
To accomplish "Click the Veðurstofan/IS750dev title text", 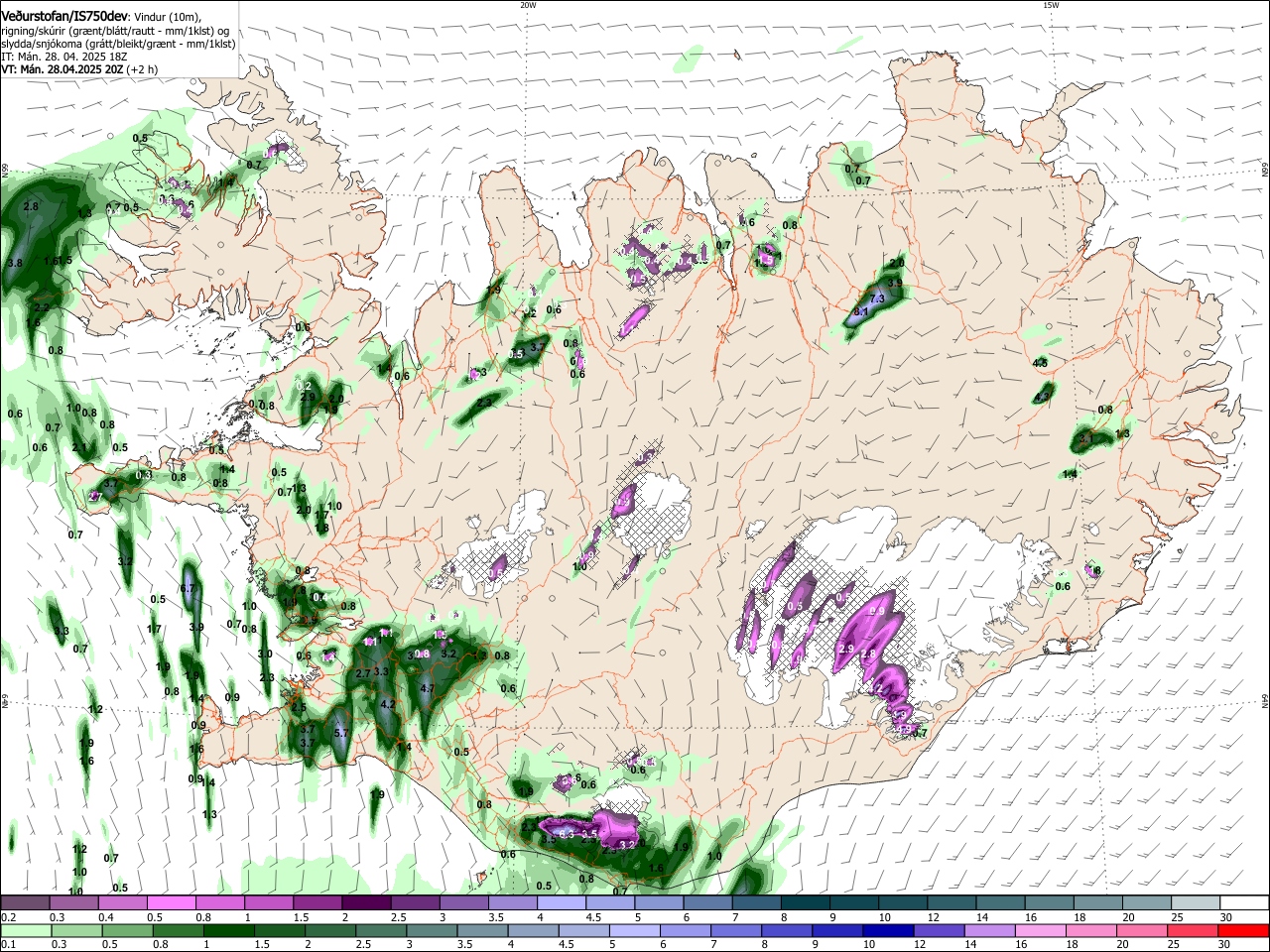I will click(63, 17).
